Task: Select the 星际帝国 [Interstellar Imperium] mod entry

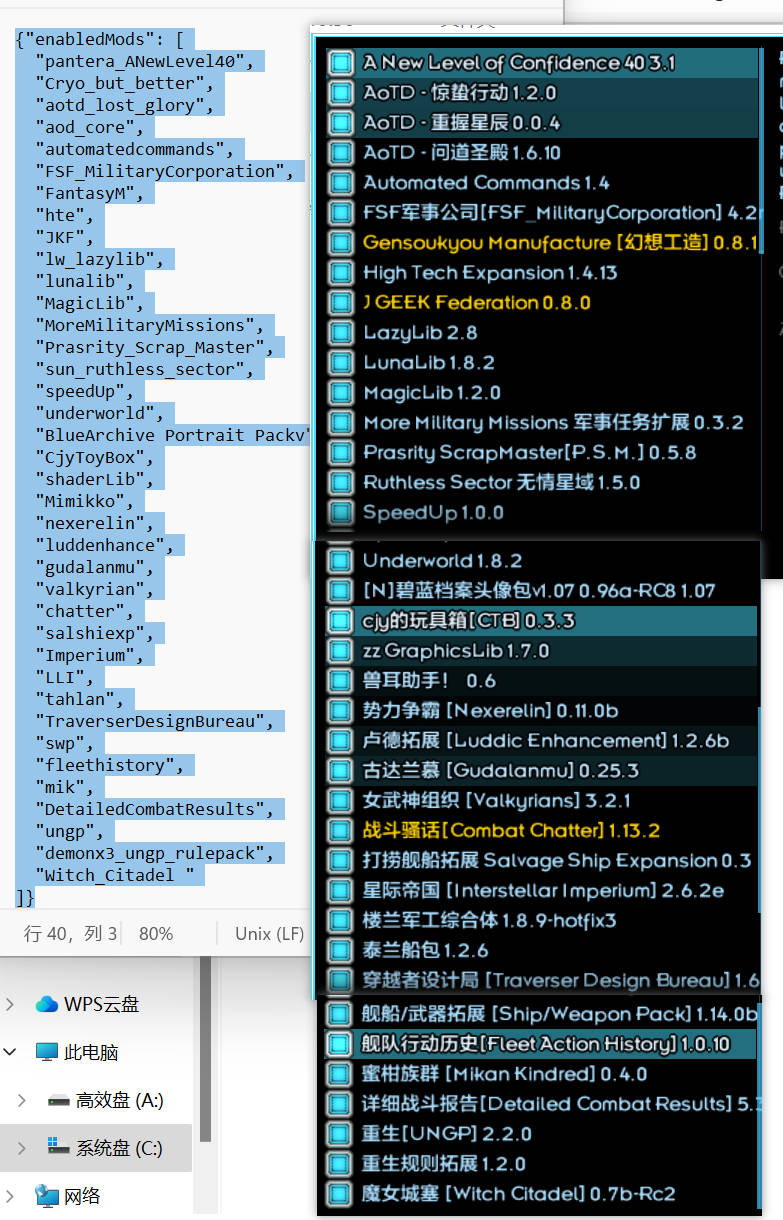Action: 543,891
